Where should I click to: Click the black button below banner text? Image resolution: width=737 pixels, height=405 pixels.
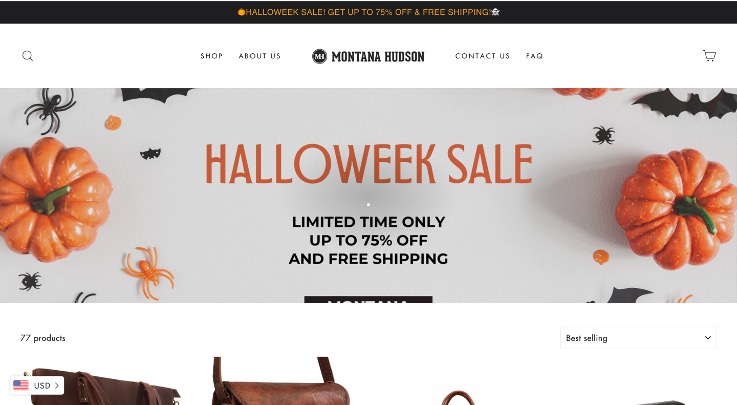pyautogui.click(x=368, y=299)
